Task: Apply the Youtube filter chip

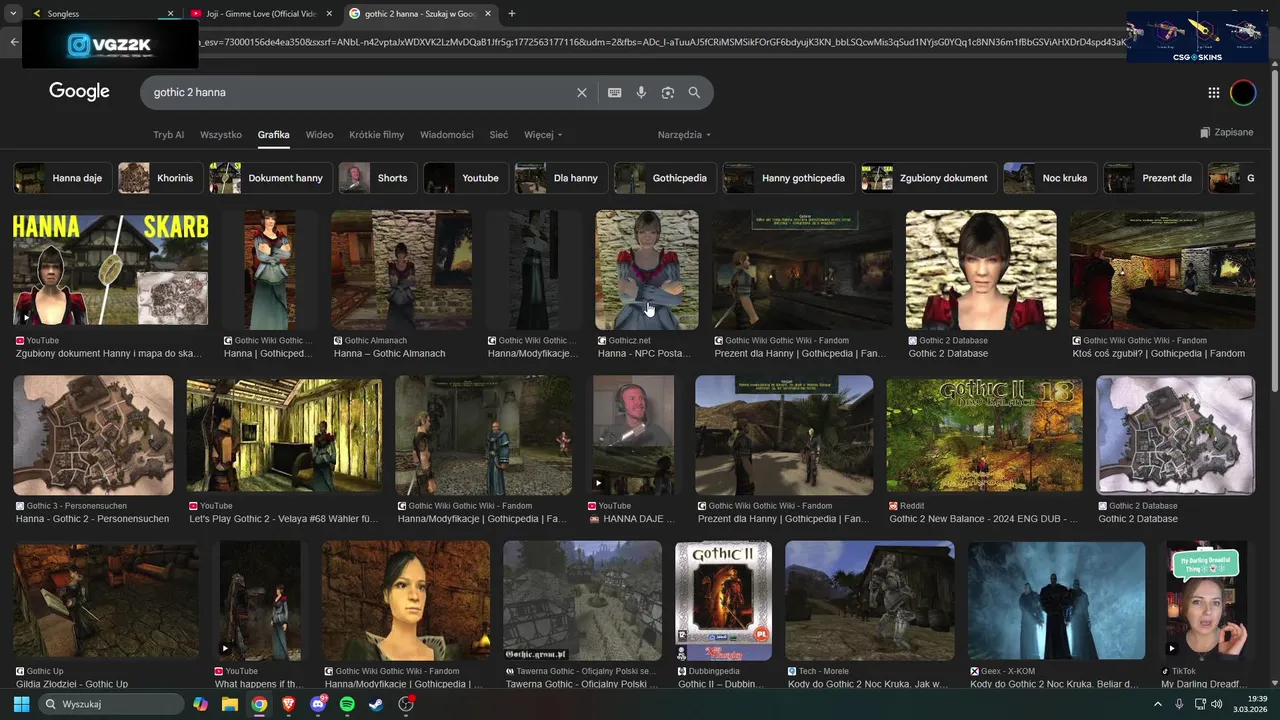Action: pos(465,178)
